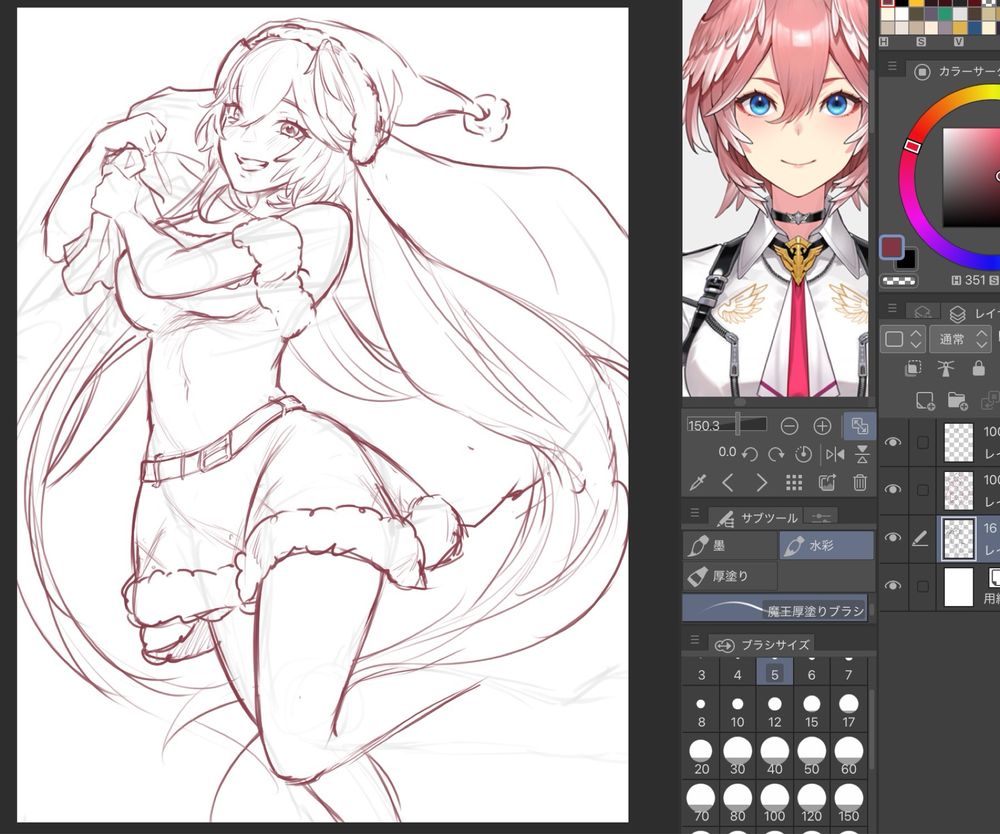The image size is (1000, 834).
Task: Switch to tool property sliders tab
Action: coord(821,517)
